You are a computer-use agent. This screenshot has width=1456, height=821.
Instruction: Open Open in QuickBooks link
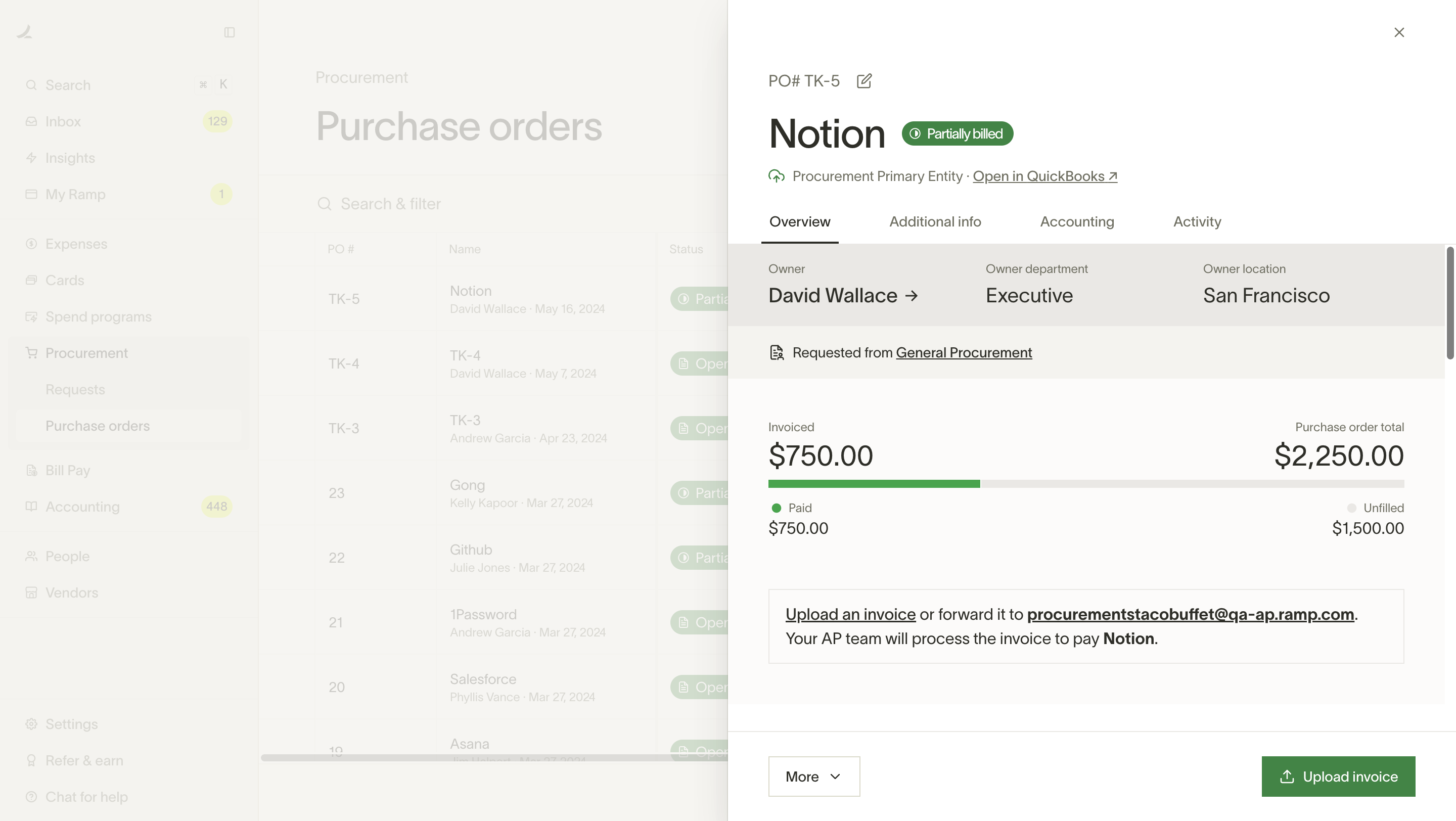coord(1044,176)
